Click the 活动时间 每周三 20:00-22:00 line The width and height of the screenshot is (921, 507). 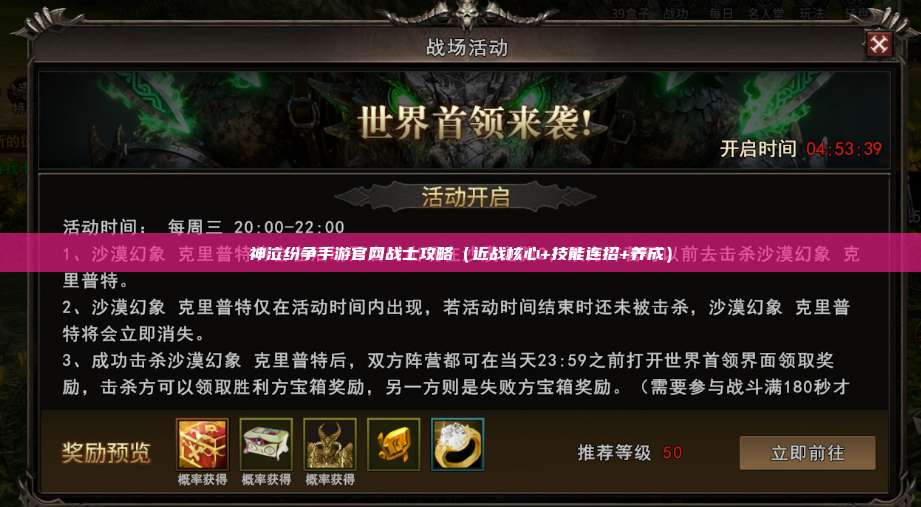(x=204, y=226)
